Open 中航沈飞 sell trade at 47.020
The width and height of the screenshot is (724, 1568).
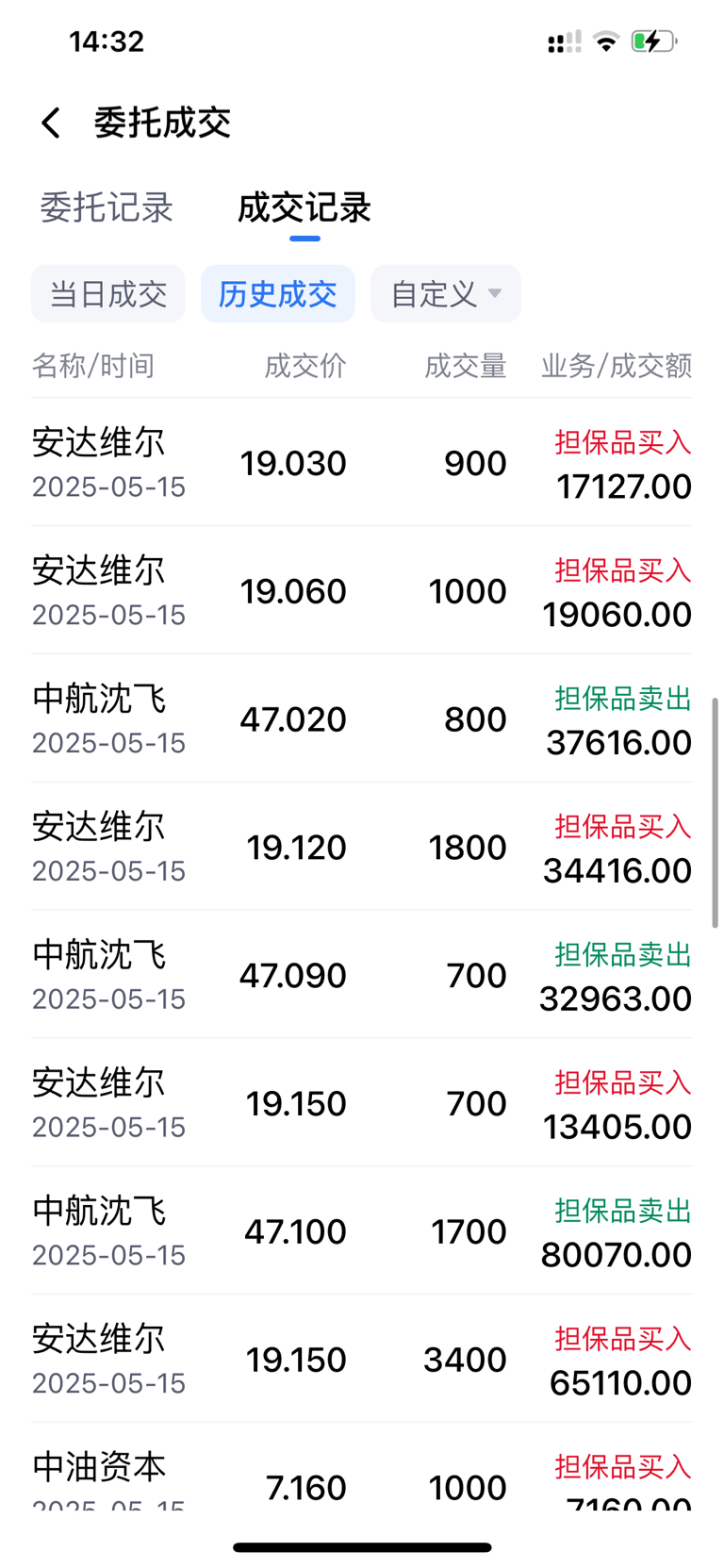coord(362,719)
